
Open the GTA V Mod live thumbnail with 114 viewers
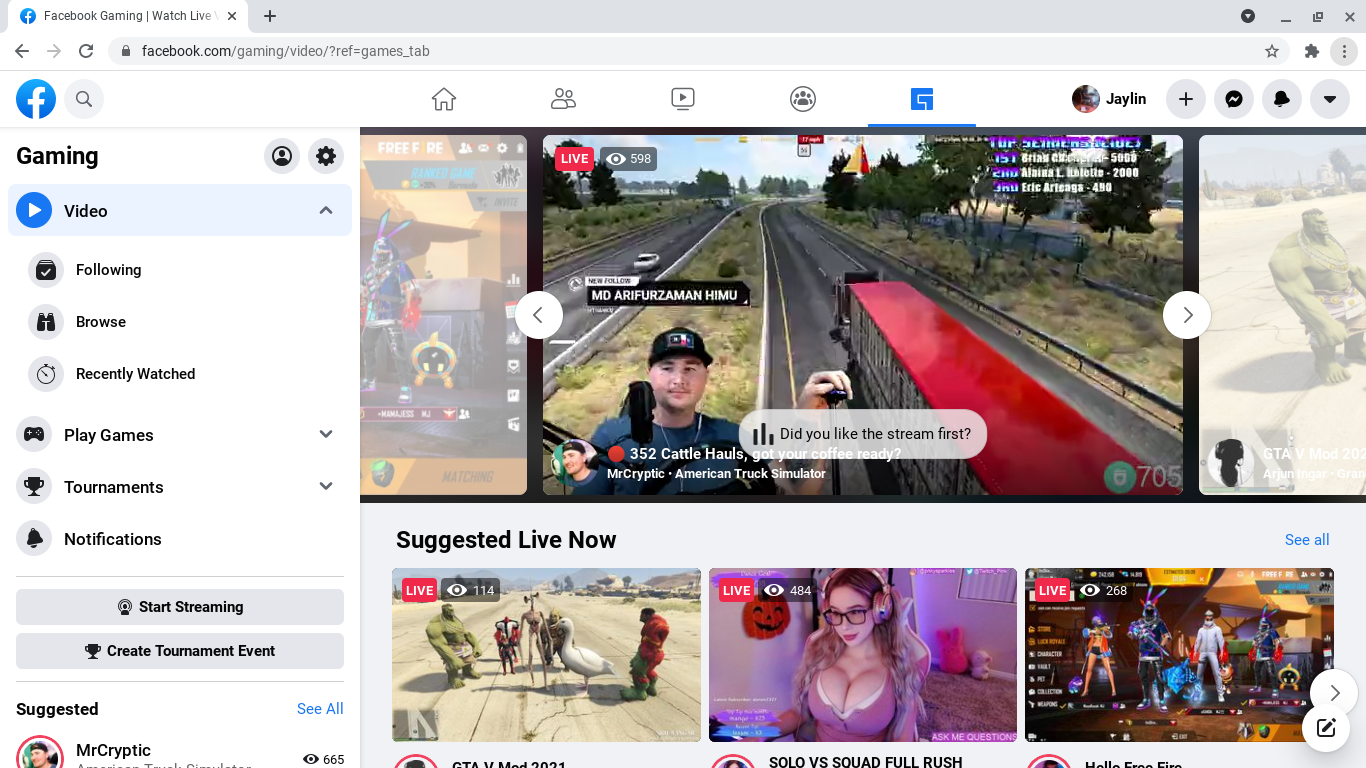pos(546,655)
